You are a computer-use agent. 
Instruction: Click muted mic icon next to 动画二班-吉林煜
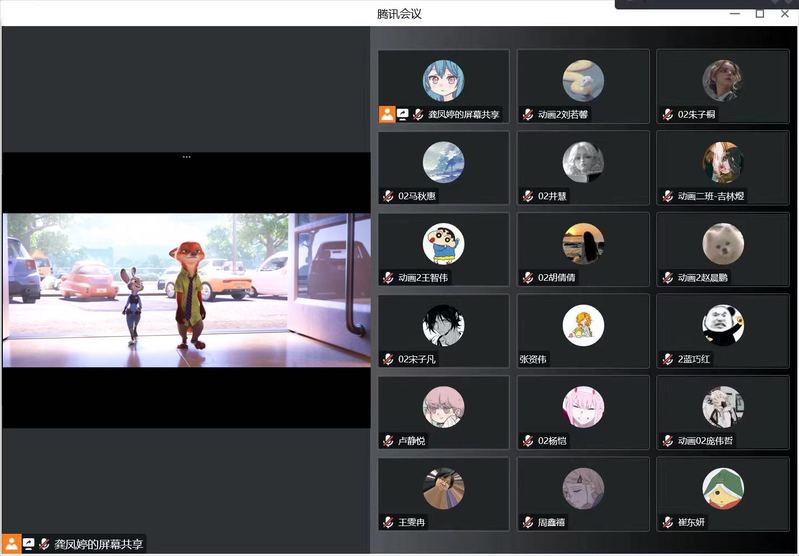coord(668,196)
